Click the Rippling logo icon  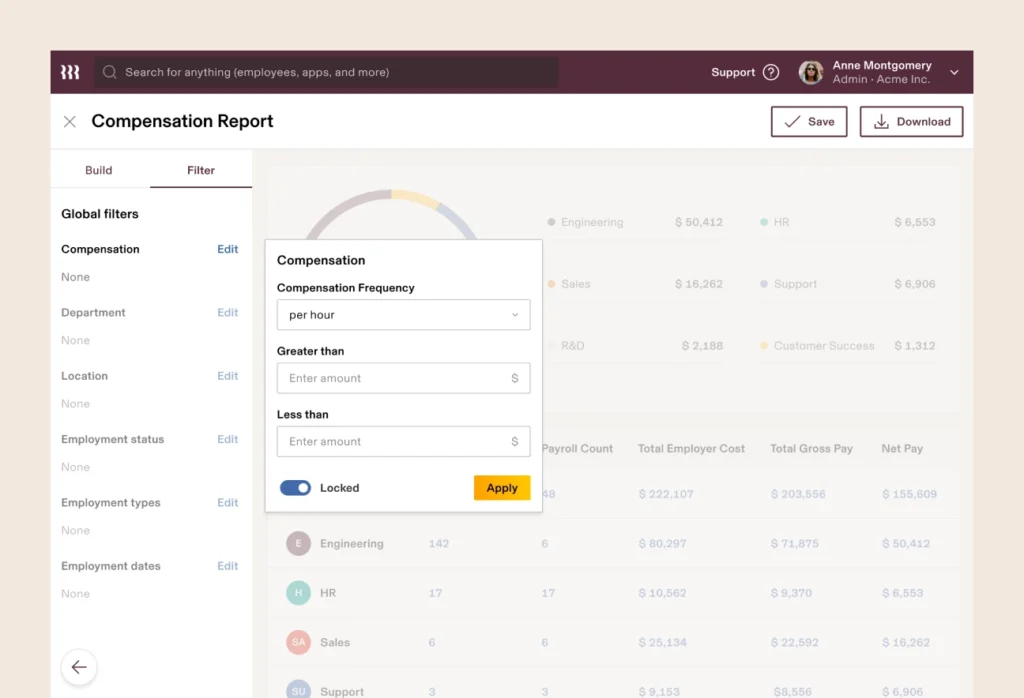[70, 71]
